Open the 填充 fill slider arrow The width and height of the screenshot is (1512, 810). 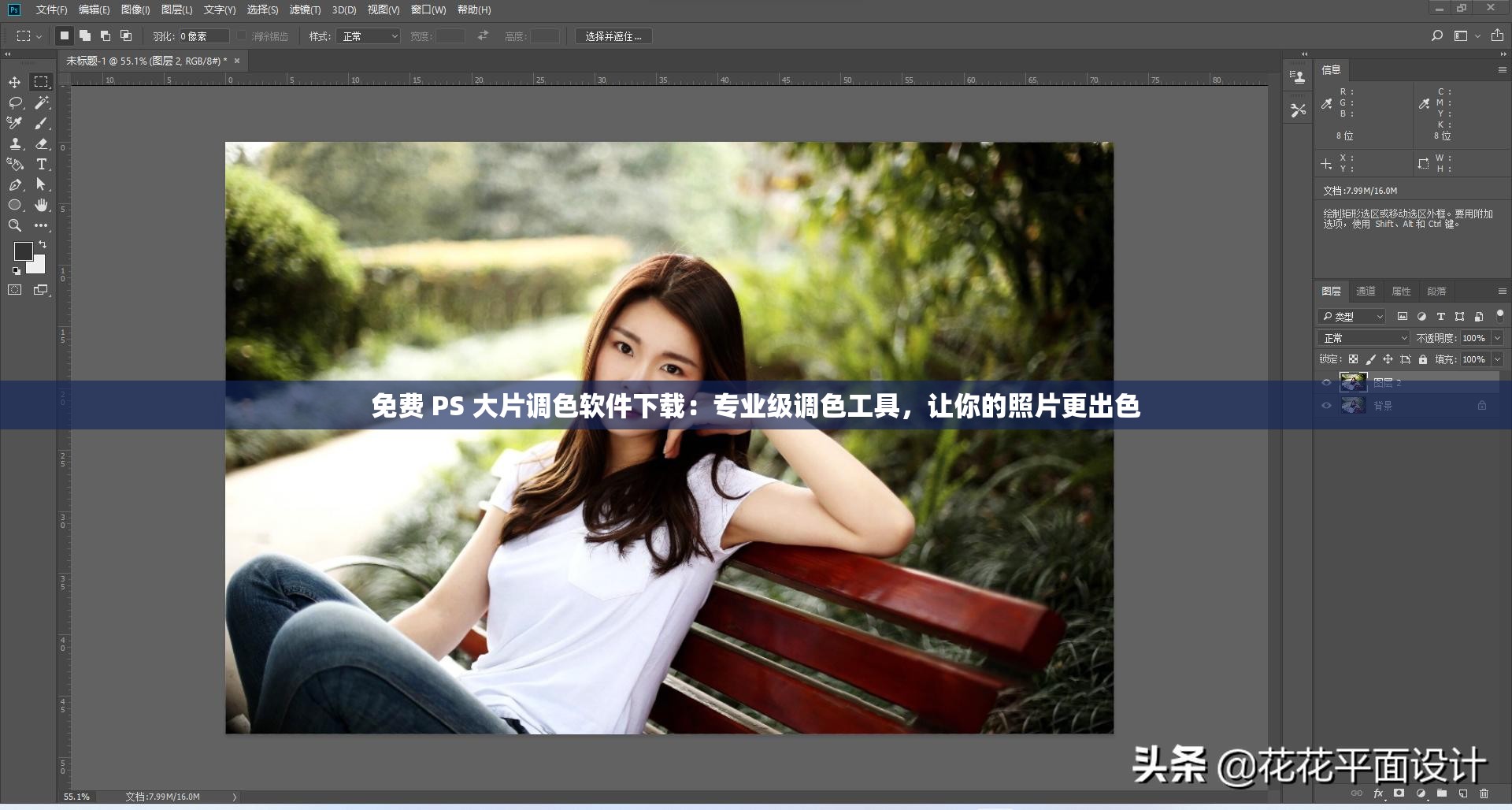pyautogui.click(x=1498, y=359)
